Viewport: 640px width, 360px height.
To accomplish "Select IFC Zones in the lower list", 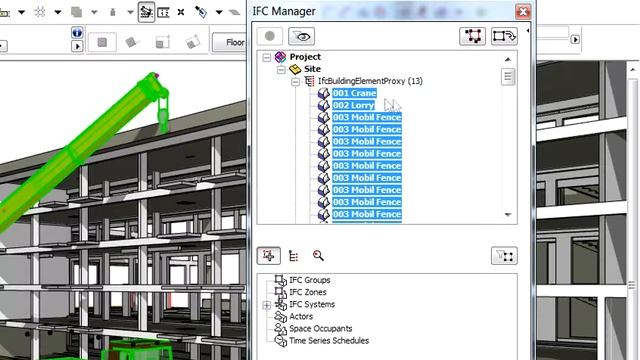I will pos(308,292).
